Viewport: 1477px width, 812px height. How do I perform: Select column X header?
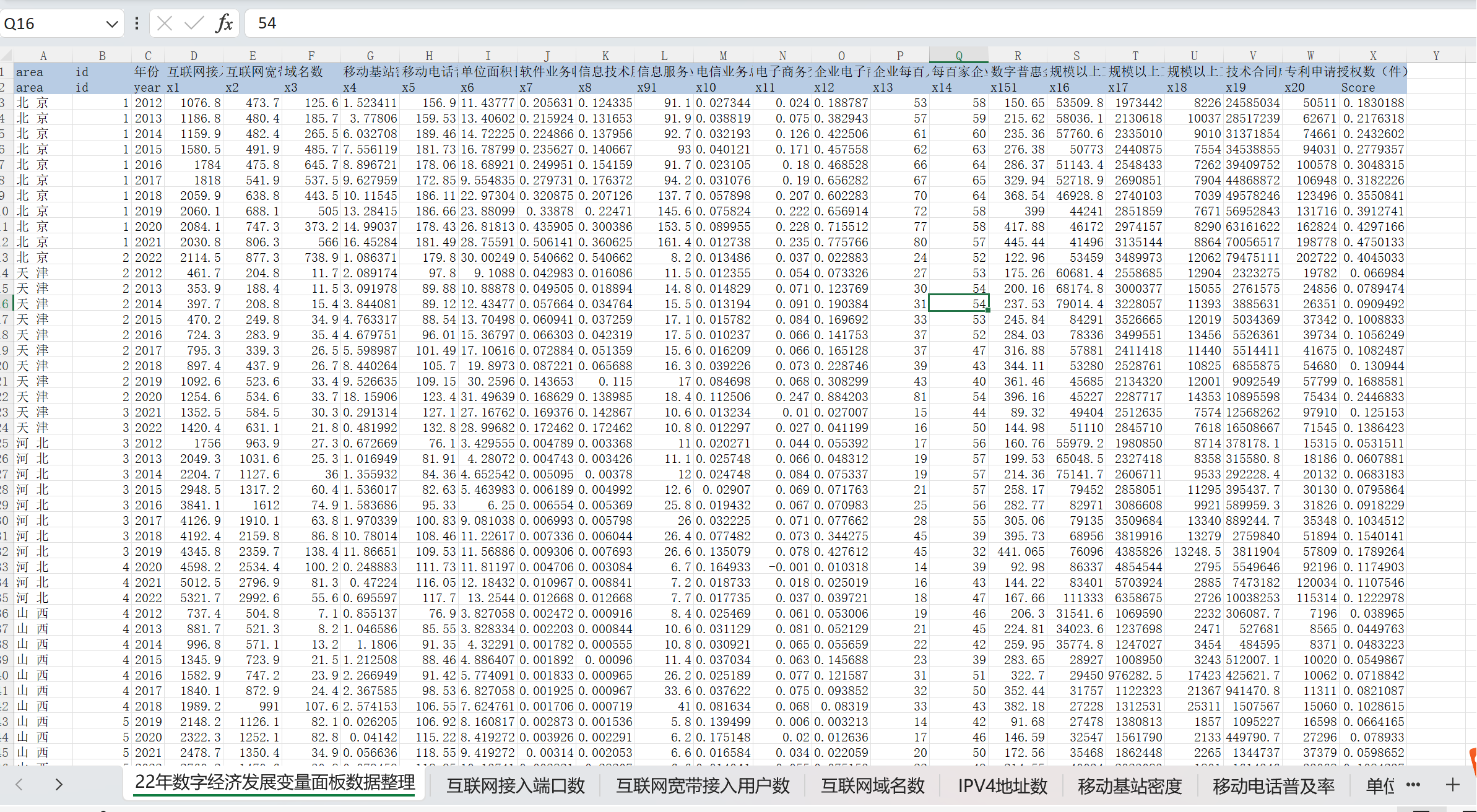1372,56
